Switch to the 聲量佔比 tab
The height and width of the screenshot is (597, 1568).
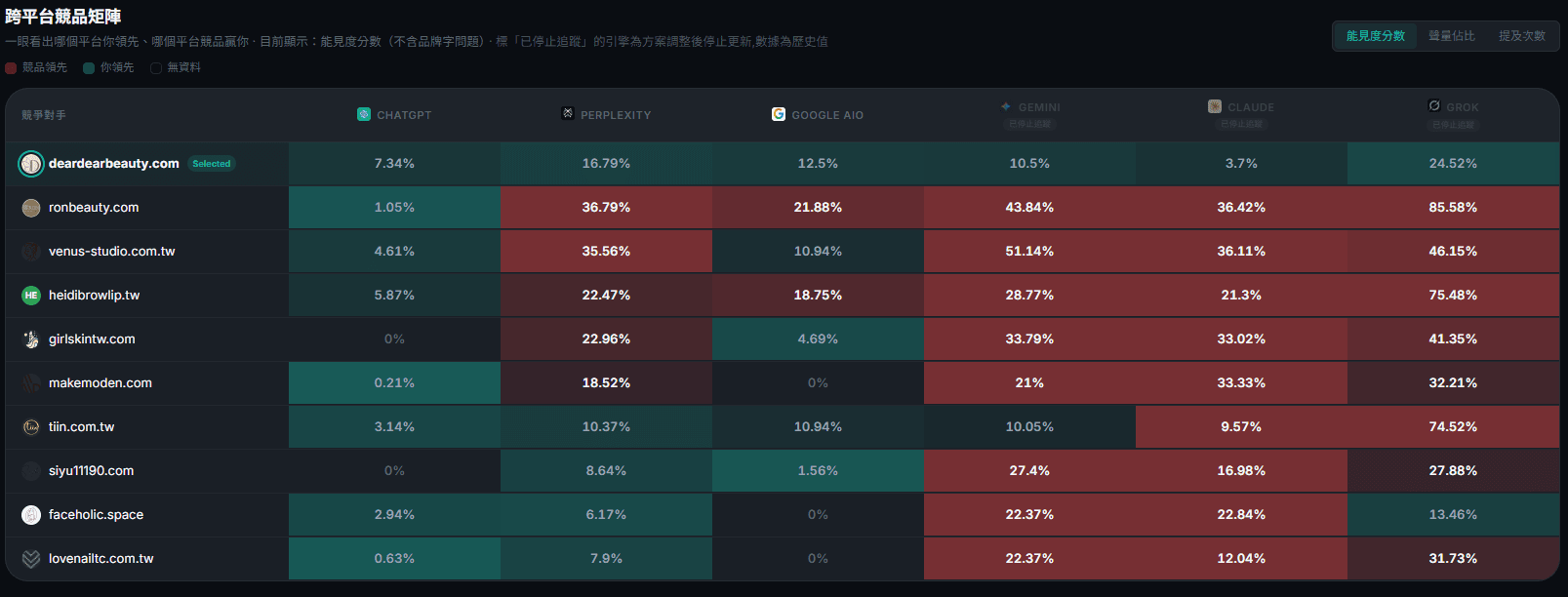click(x=1452, y=36)
